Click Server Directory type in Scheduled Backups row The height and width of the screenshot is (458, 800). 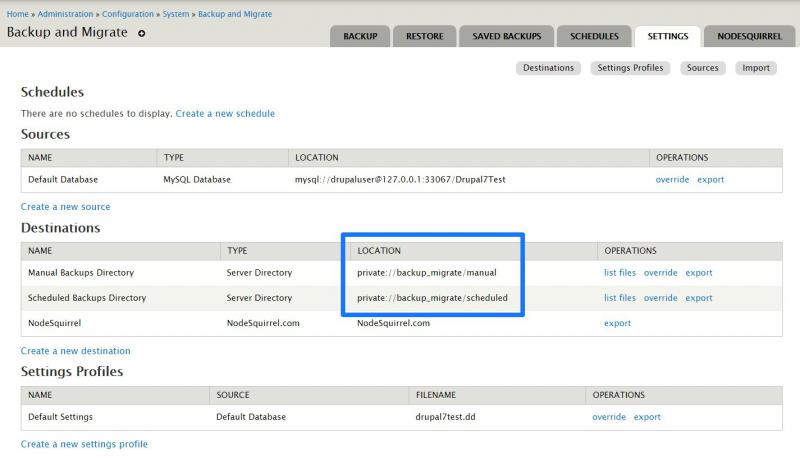tap(259, 297)
